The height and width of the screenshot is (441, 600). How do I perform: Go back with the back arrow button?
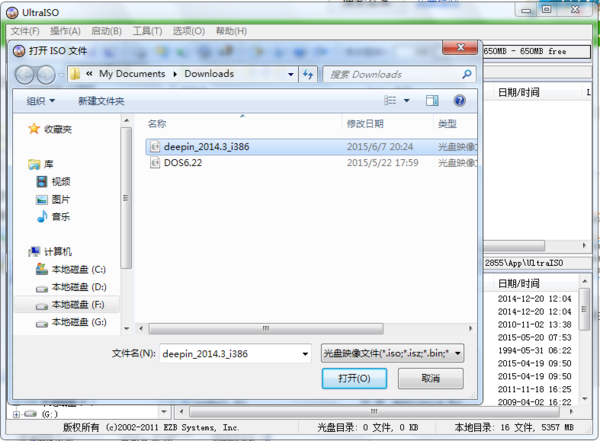pyautogui.click(x=25, y=75)
